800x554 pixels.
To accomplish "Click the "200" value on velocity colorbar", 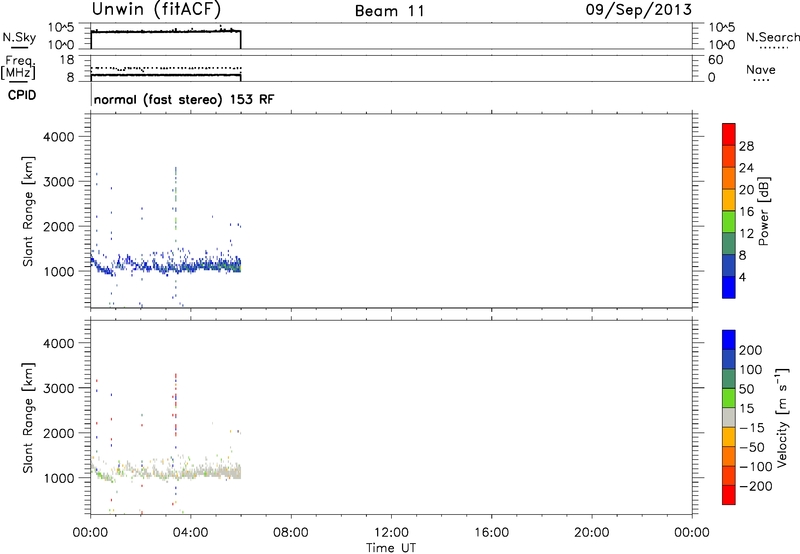I will [x=751, y=350].
